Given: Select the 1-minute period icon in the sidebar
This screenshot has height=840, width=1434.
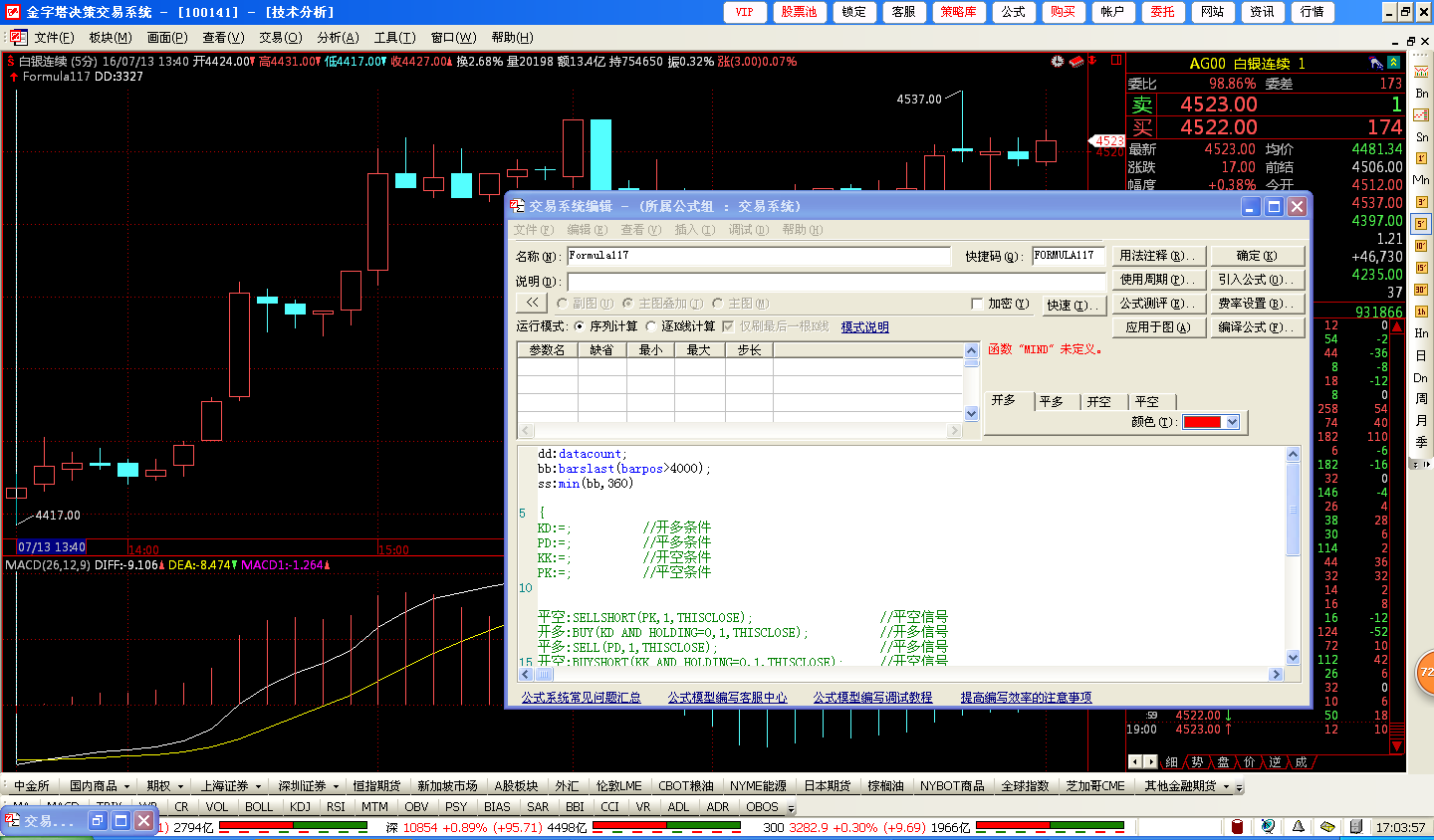Looking at the screenshot, I should coord(1421,158).
